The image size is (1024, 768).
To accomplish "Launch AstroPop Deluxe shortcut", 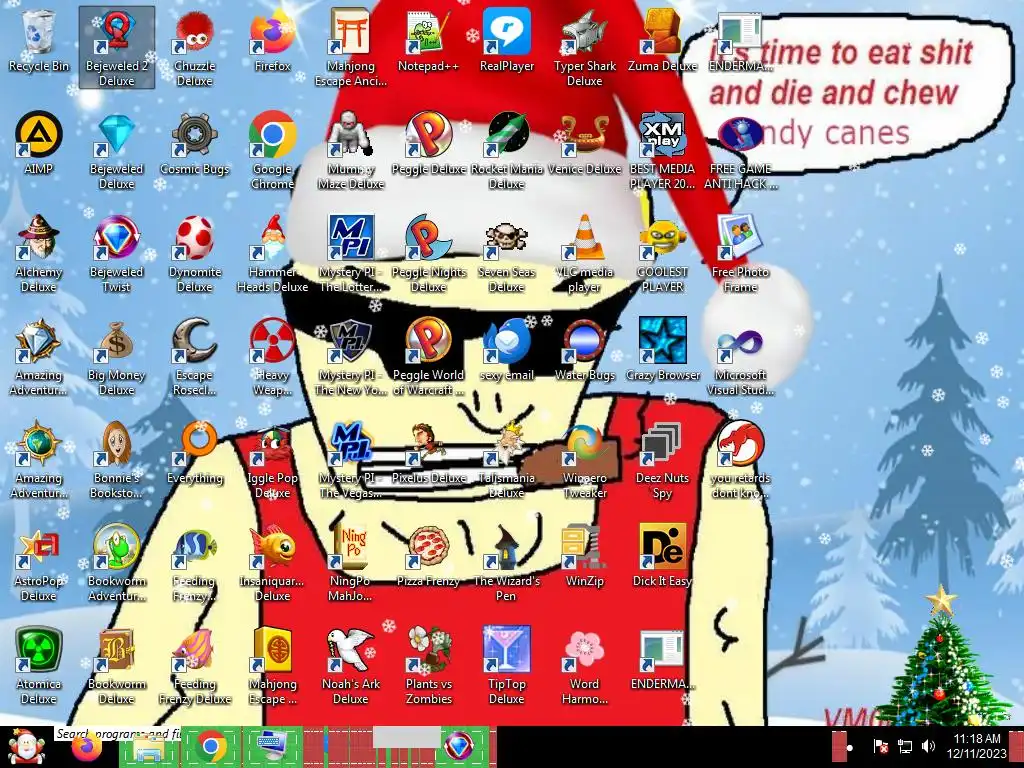I will (x=39, y=563).
